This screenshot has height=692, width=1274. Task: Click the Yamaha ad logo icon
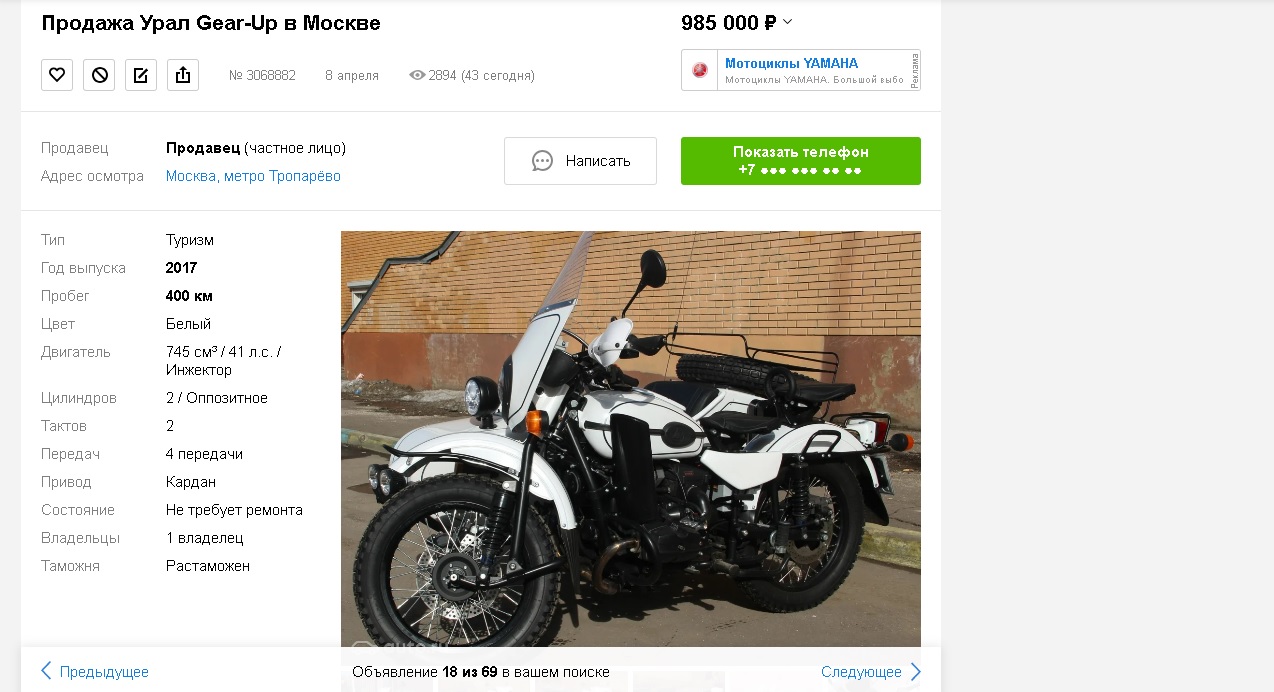700,70
